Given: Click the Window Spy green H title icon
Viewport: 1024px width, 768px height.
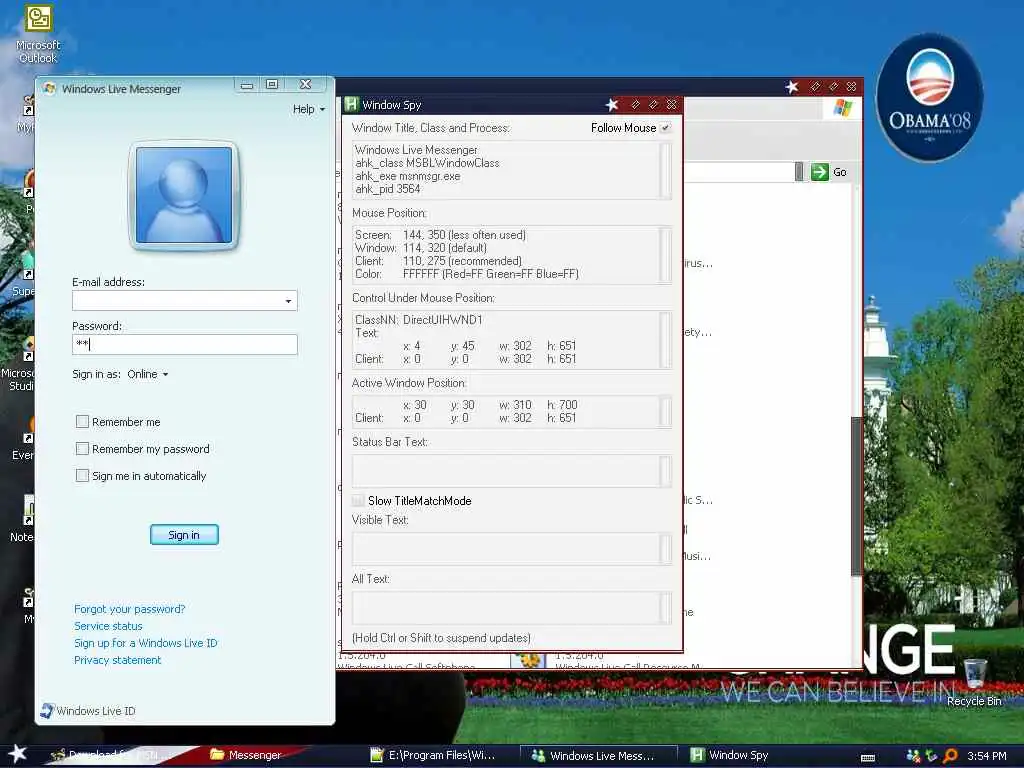Looking at the screenshot, I should (352, 104).
